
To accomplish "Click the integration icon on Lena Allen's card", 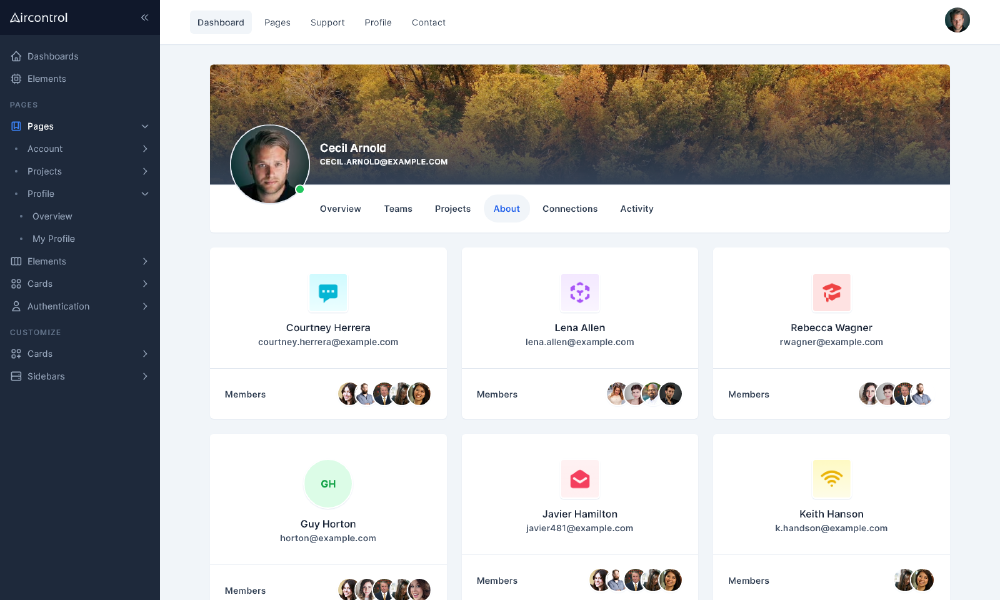I will (x=580, y=292).
